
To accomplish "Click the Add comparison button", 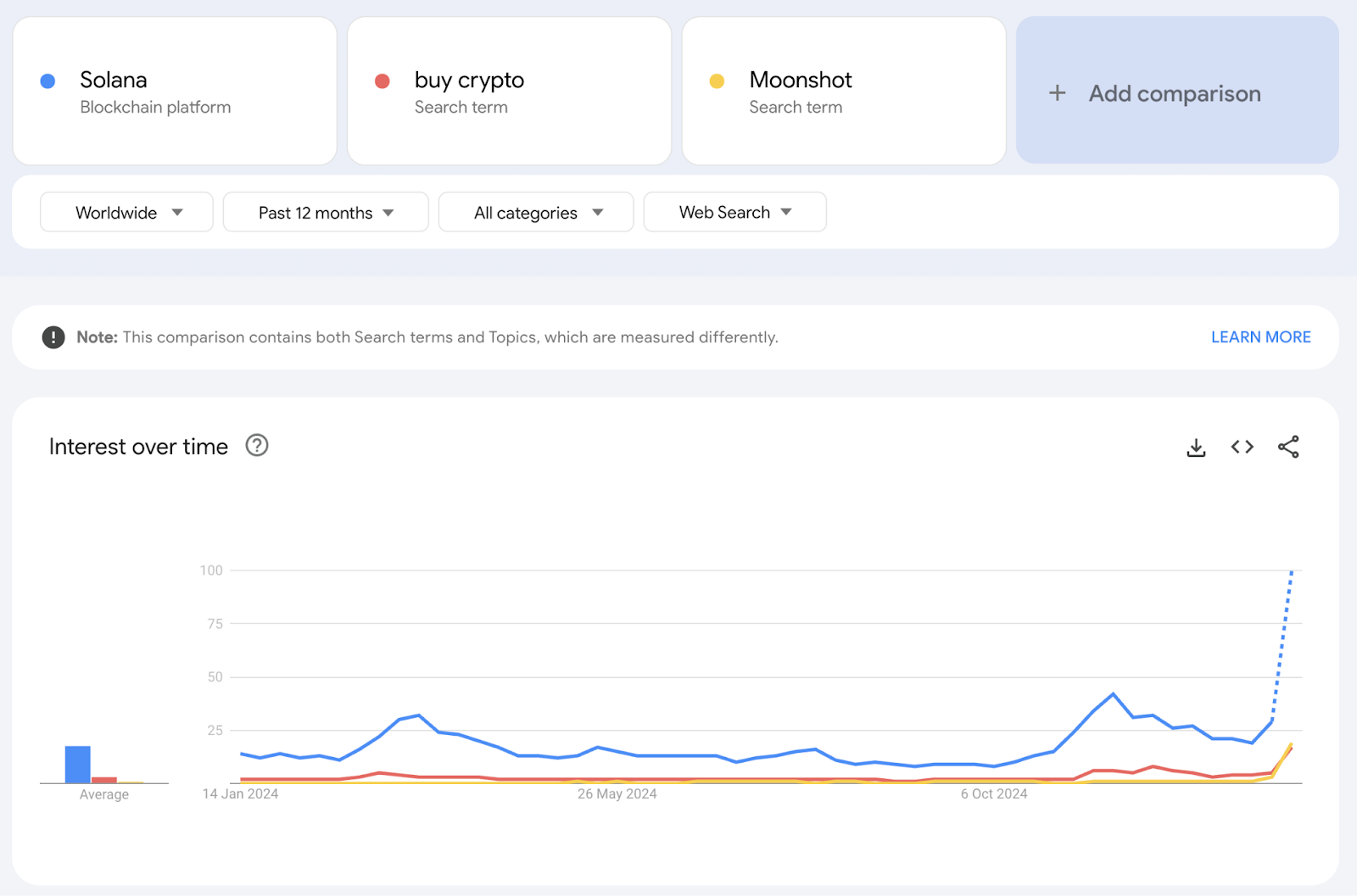I will 1177,91.
